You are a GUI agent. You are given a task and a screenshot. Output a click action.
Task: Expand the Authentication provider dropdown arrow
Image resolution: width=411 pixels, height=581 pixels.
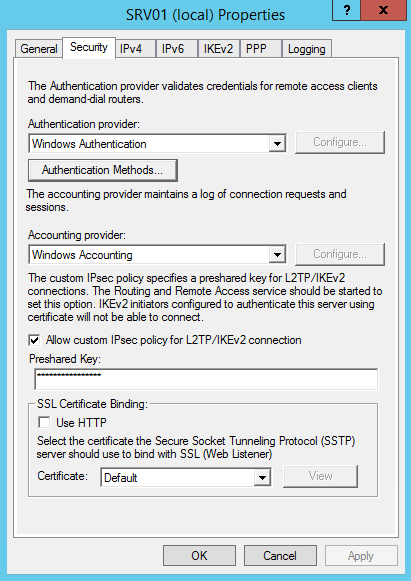click(277, 143)
